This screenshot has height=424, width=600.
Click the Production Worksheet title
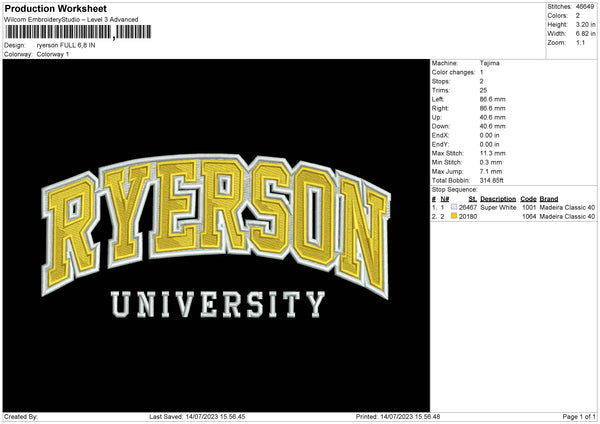55,8
